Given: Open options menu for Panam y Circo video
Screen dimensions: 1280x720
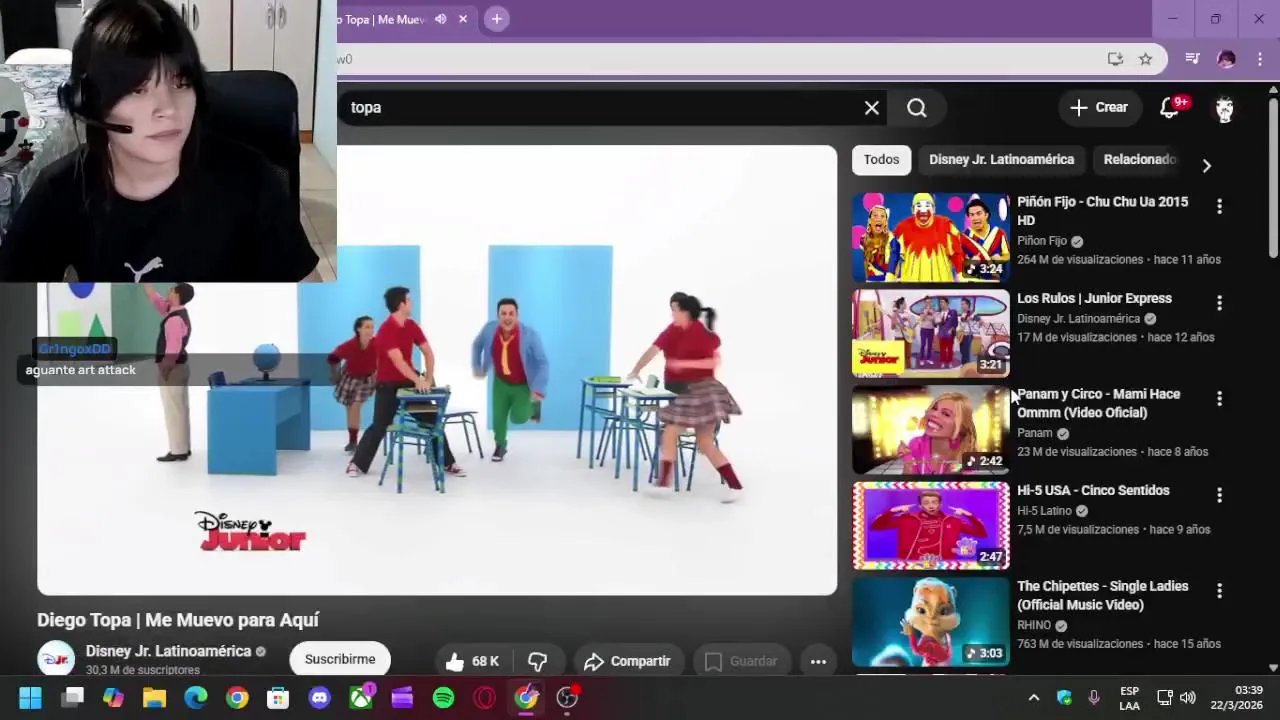Looking at the screenshot, I should pos(1219,398).
